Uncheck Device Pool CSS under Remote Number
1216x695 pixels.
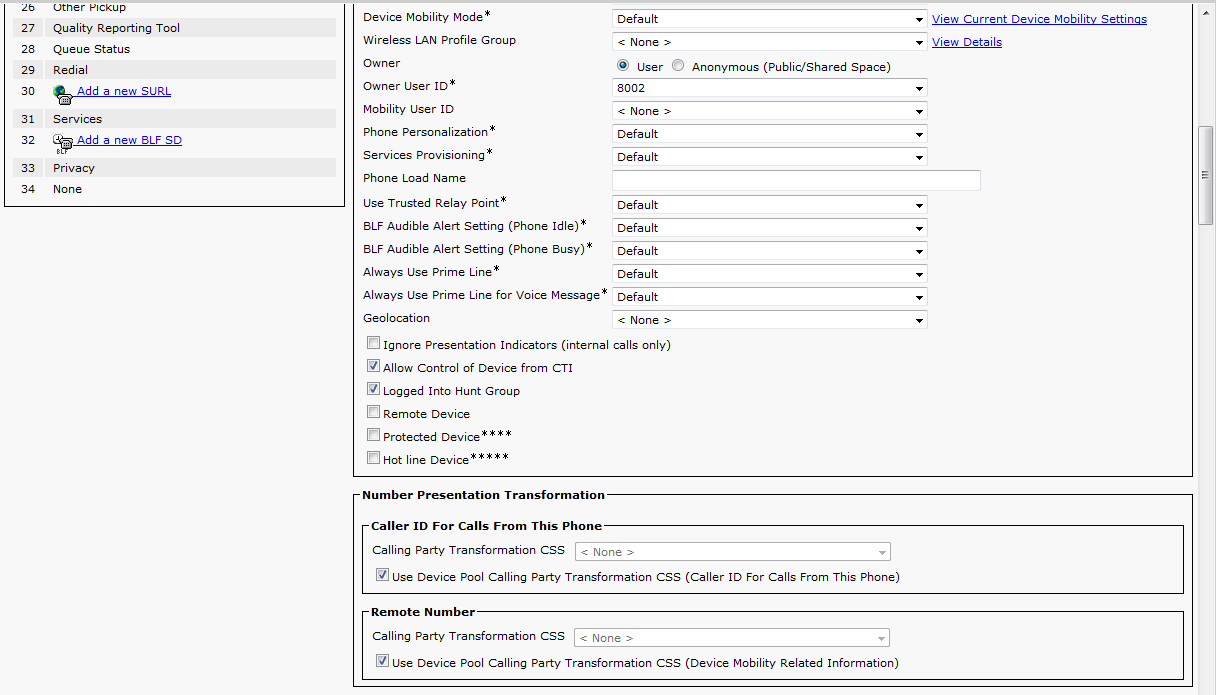coord(382,661)
